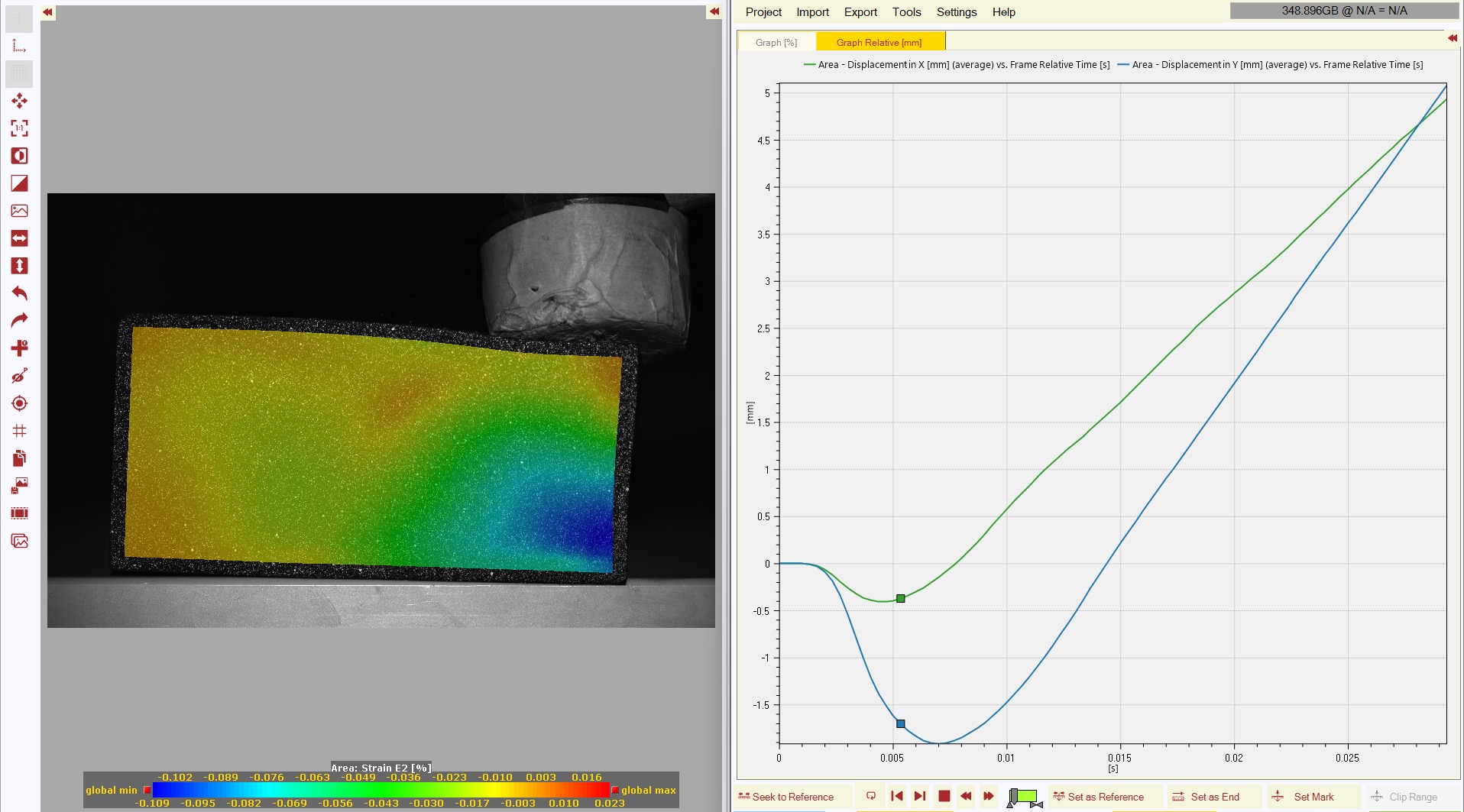The height and width of the screenshot is (812, 1464).
Task: Click the redo arrow icon
Action: point(19,321)
